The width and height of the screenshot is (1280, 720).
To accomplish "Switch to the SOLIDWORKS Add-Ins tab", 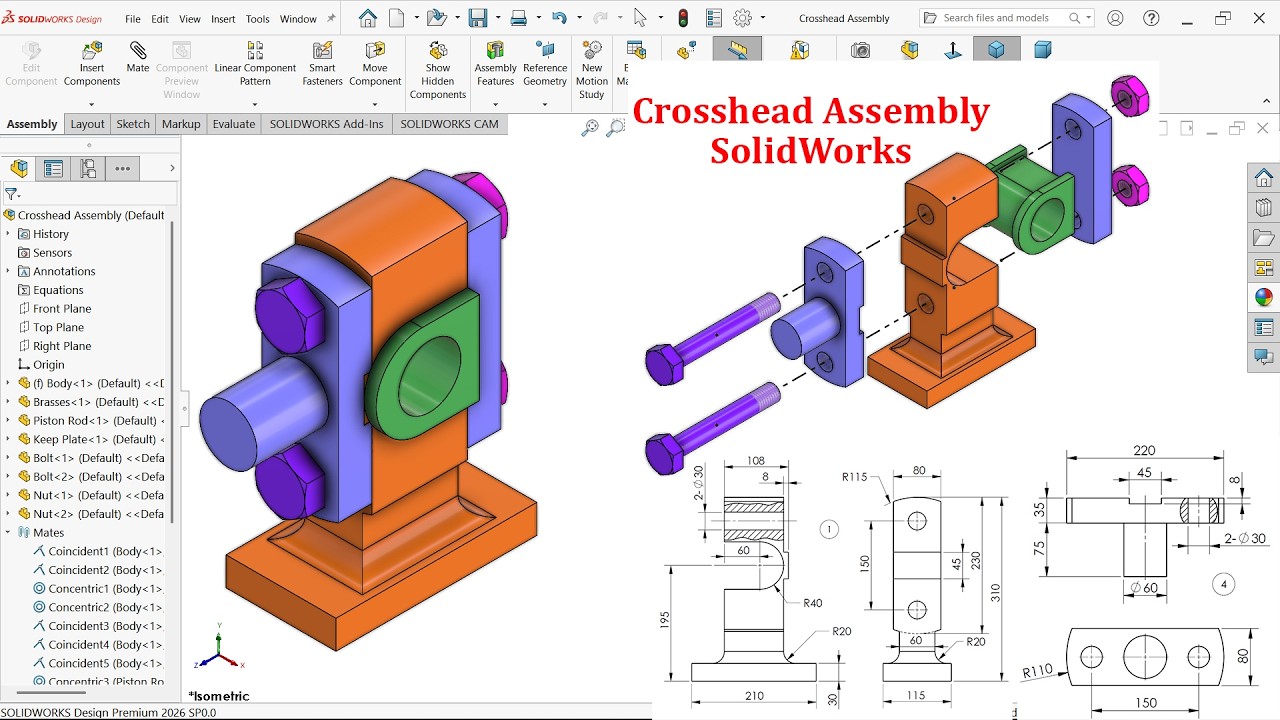I will [326, 124].
